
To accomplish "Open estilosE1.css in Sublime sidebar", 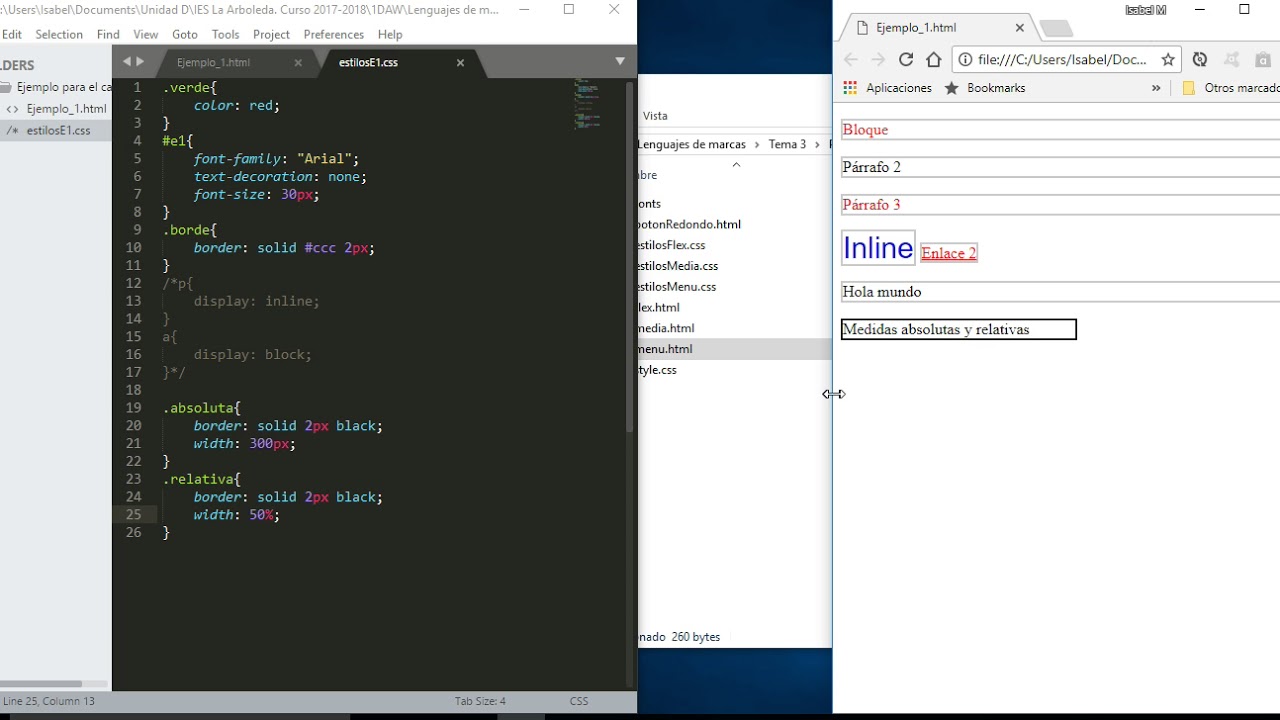I will click(56, 130).
